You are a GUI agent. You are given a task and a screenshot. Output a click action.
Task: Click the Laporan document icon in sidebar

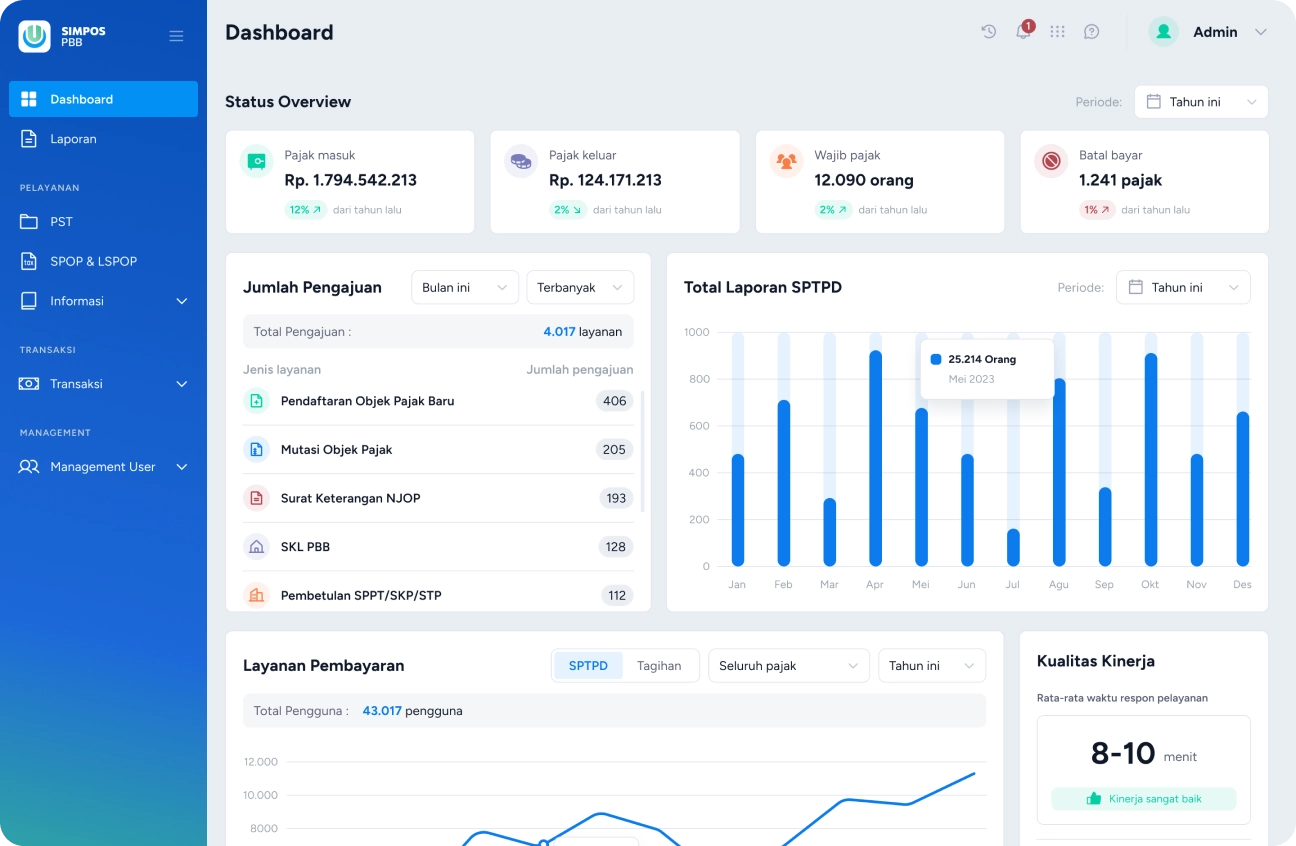(29, 139)
